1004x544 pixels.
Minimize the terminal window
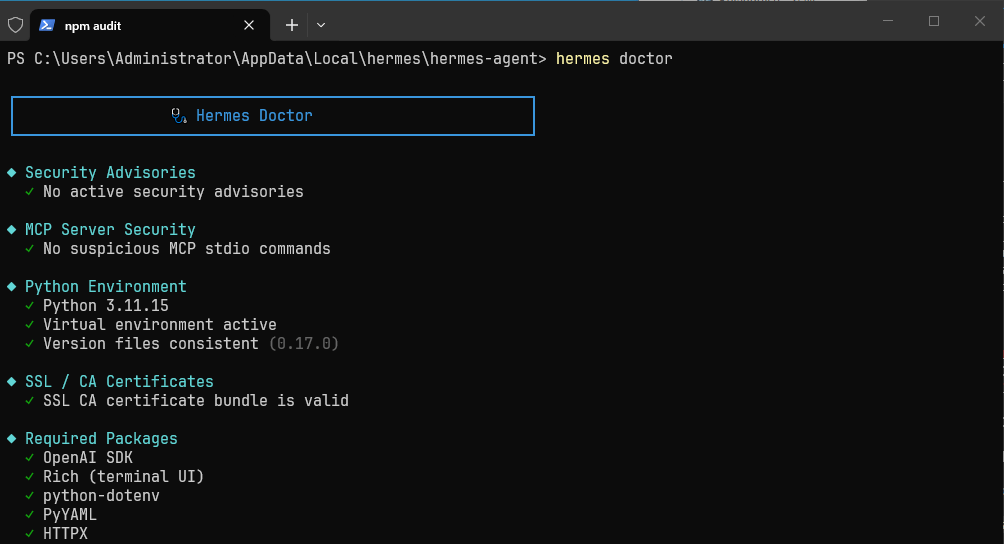pyautogui.click(x=888, y=21)
